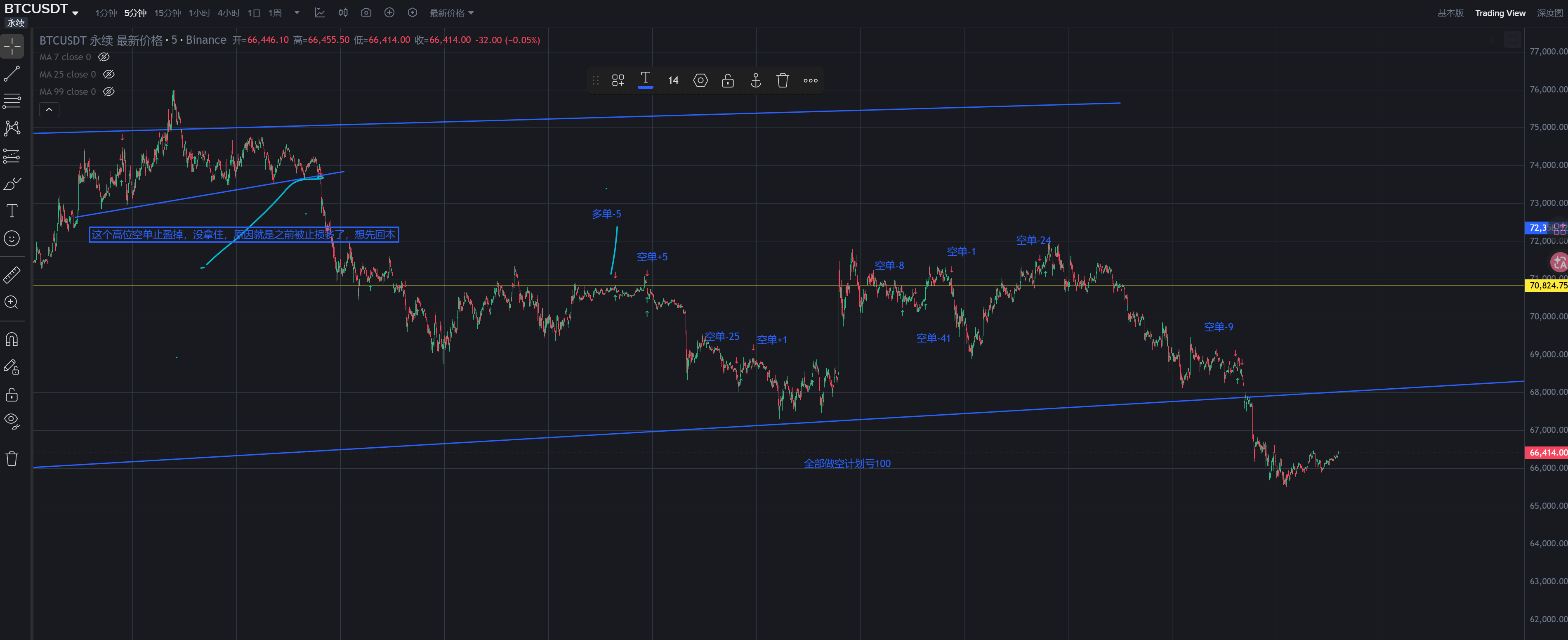Expand the 最新价格 price type dropdown
1568x640 pixels.
451,13
